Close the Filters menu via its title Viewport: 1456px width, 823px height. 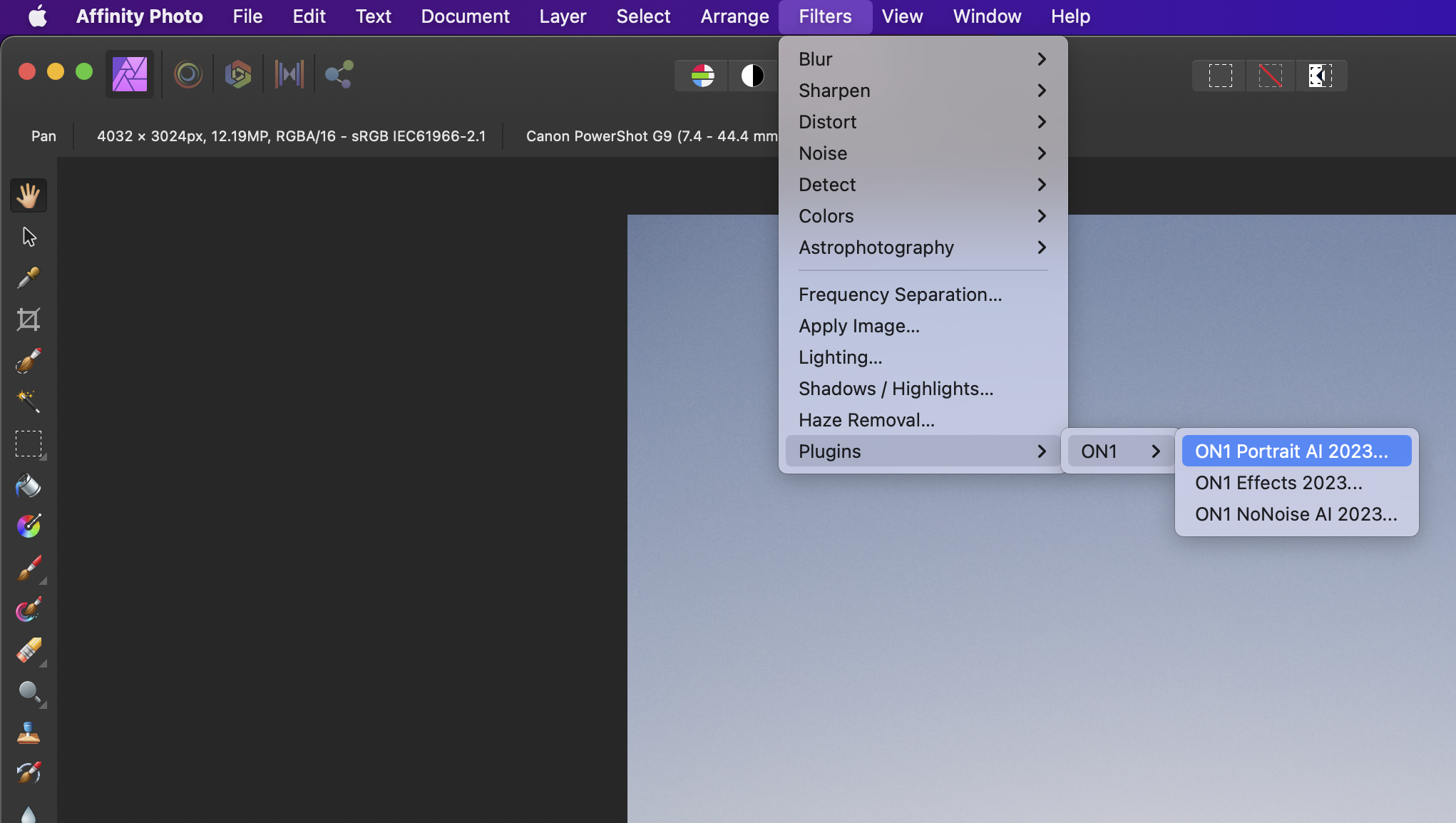pos(825,16)
